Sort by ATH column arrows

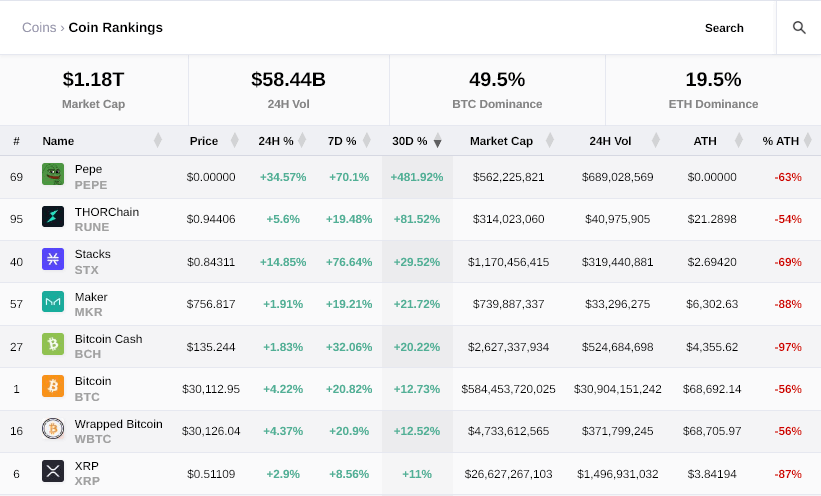pos(739,140)
